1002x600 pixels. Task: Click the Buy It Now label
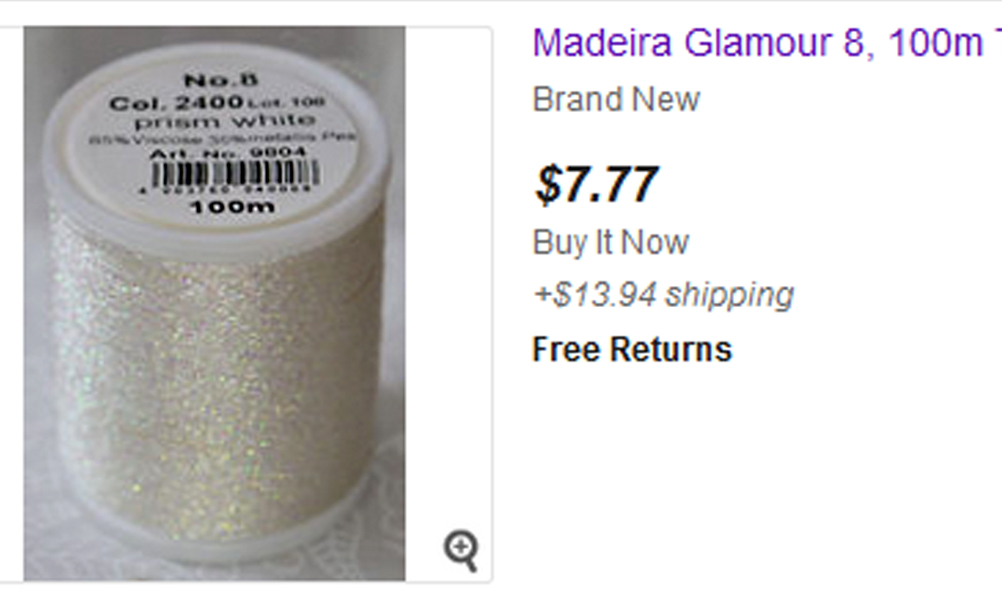611,242
